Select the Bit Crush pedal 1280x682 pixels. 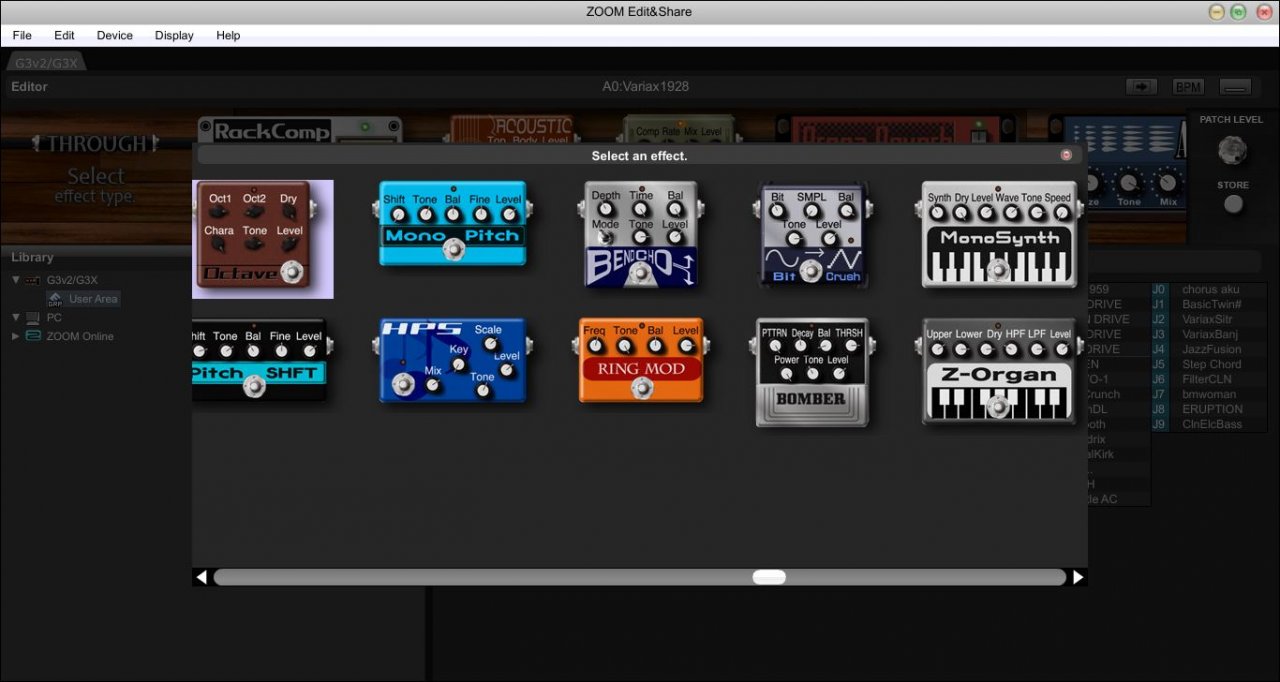point(812,234)
